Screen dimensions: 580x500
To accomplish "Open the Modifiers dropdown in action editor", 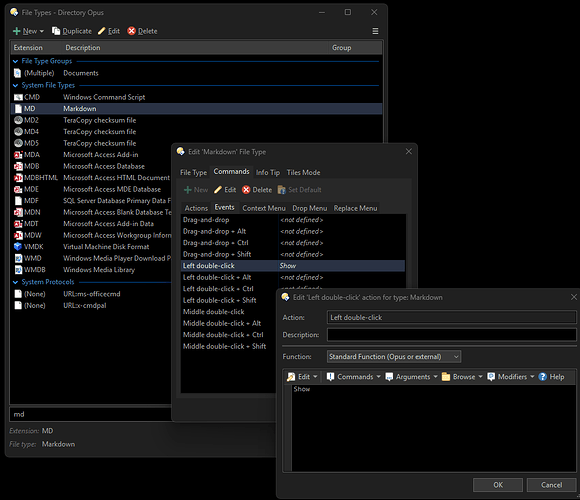I will (x=511, y=376).
